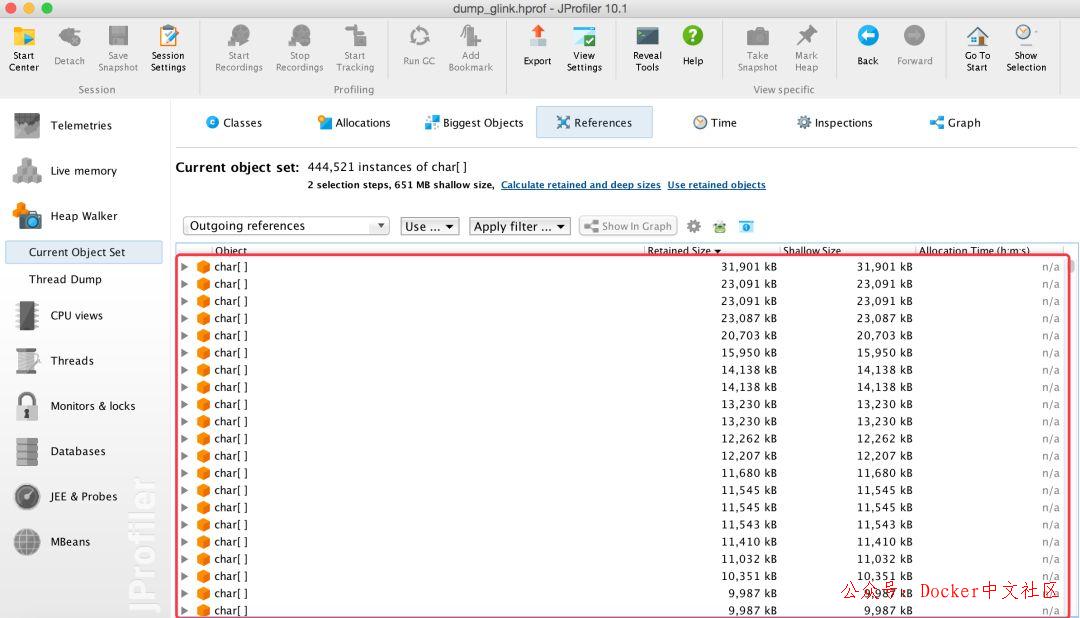Switch to the Biggest Objects tab
The image size is (1080, 618).
click(x=474, y=123)
